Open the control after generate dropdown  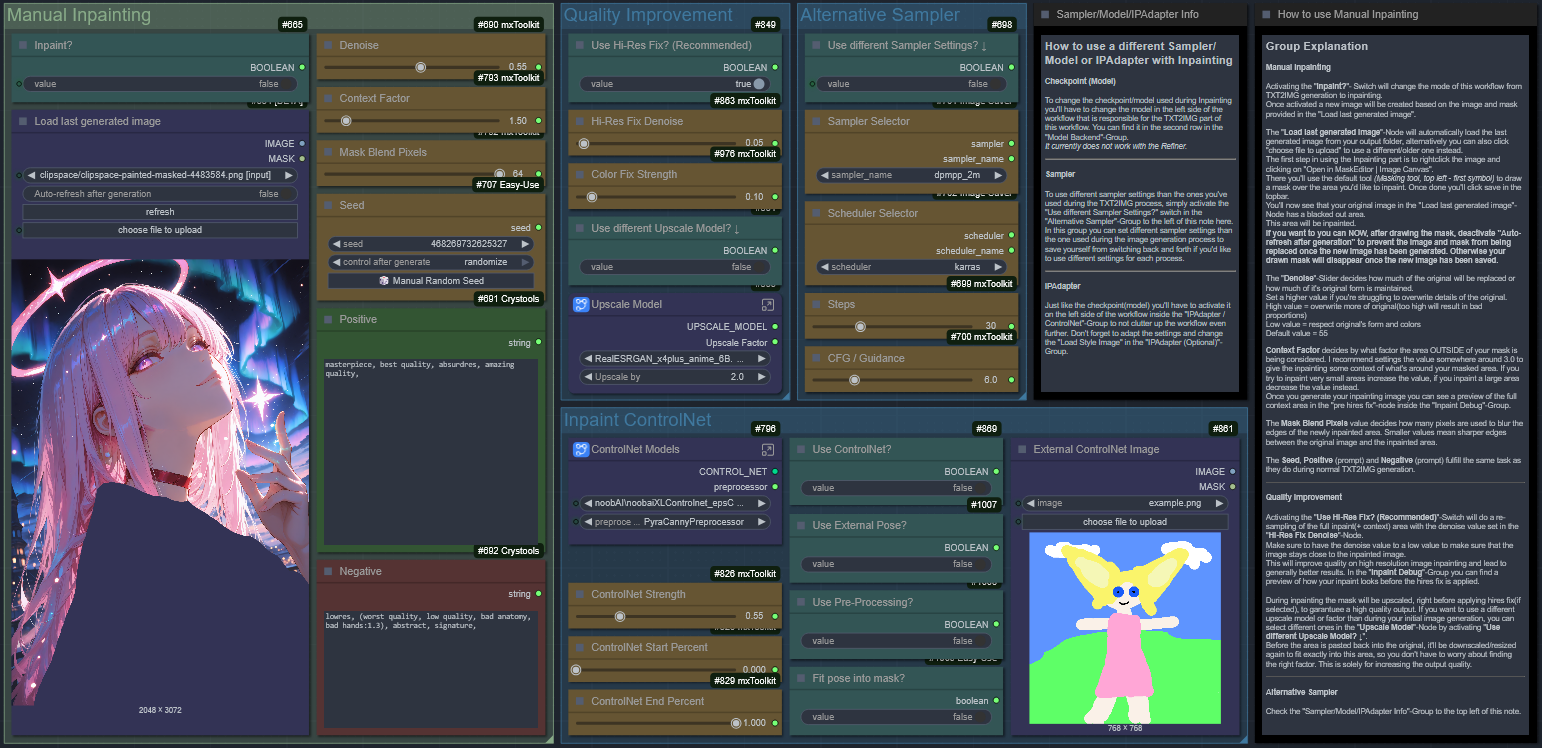point(431,262)
